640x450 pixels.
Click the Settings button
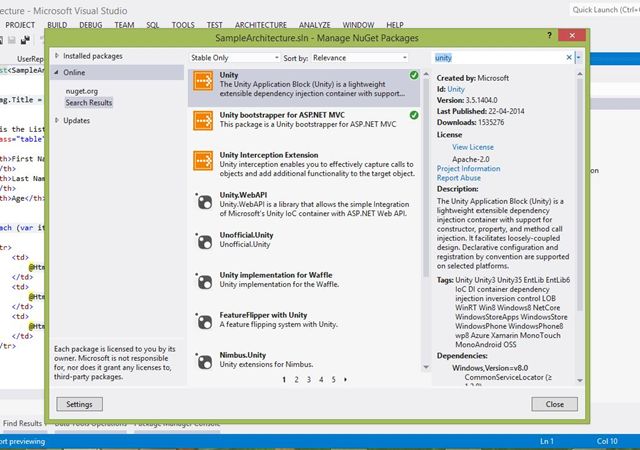(x=79, y=404)
